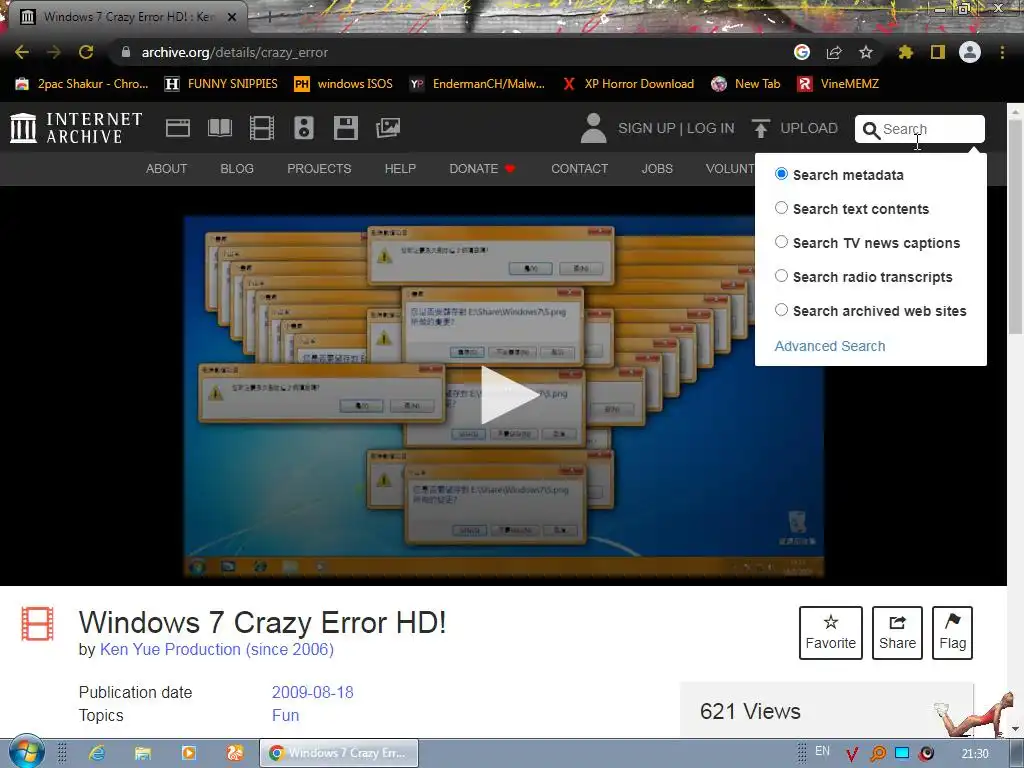Click the BLOG nav item
Screen dimensions: 1024x768
click(x=237, y=168)
